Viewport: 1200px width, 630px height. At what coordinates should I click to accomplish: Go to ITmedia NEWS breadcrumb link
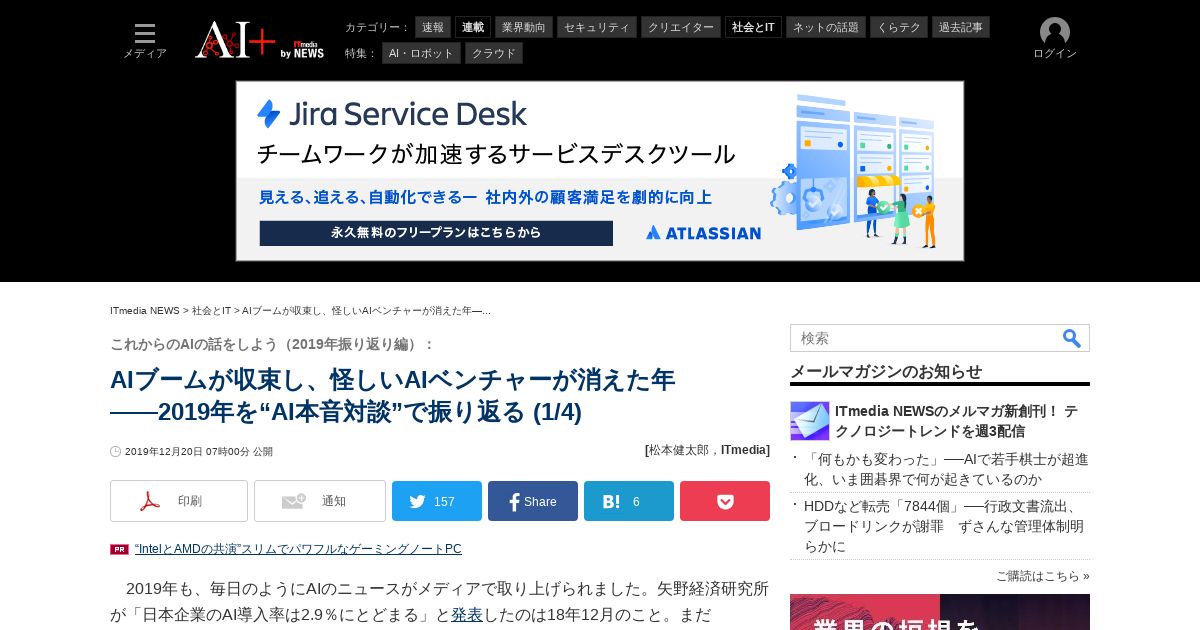[145, 311]
